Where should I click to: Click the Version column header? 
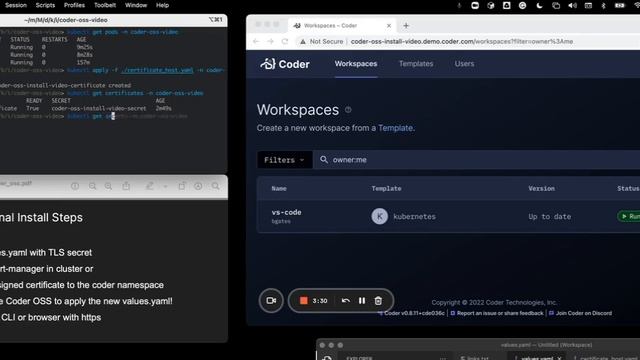tap(541, 189)
